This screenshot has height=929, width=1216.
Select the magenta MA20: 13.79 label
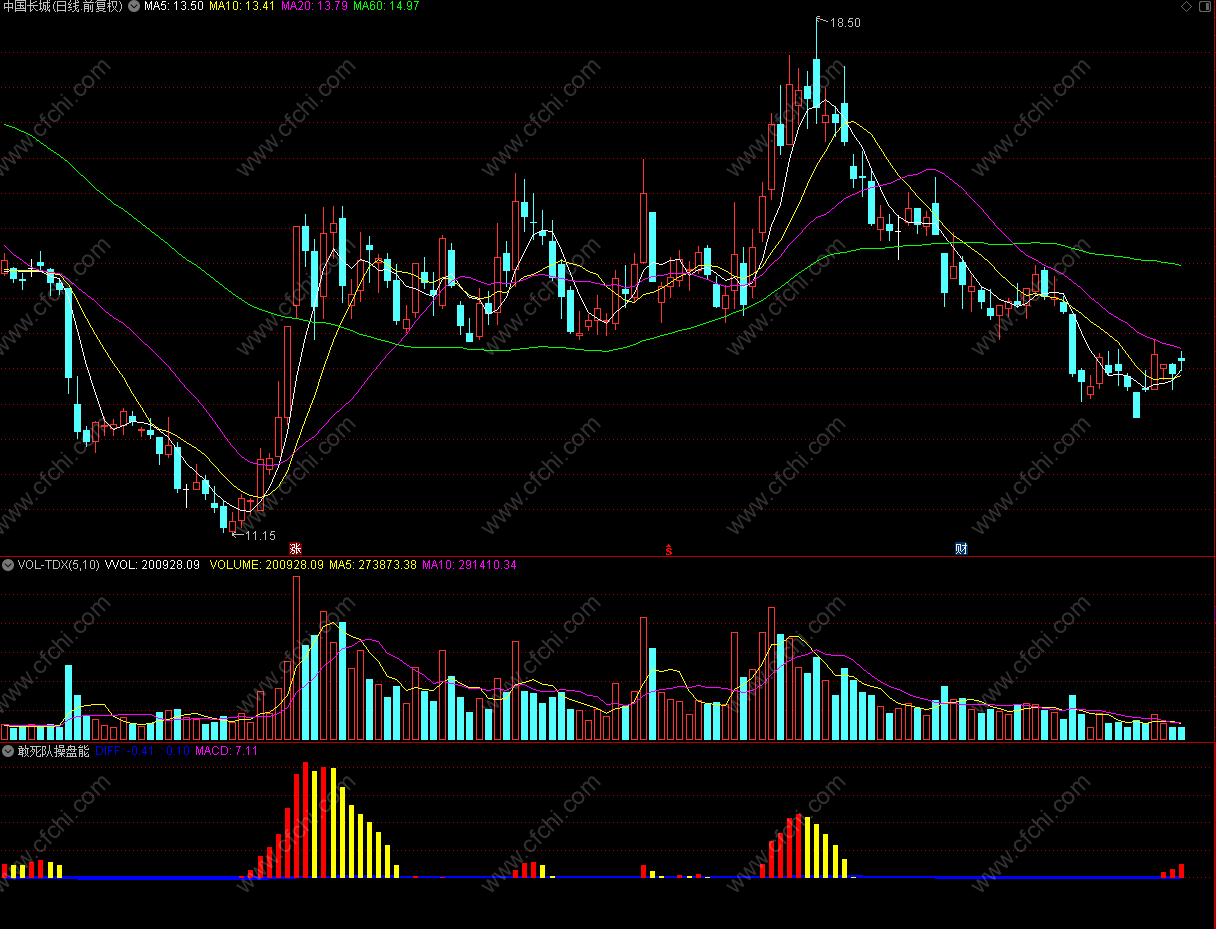coord(315,6)
